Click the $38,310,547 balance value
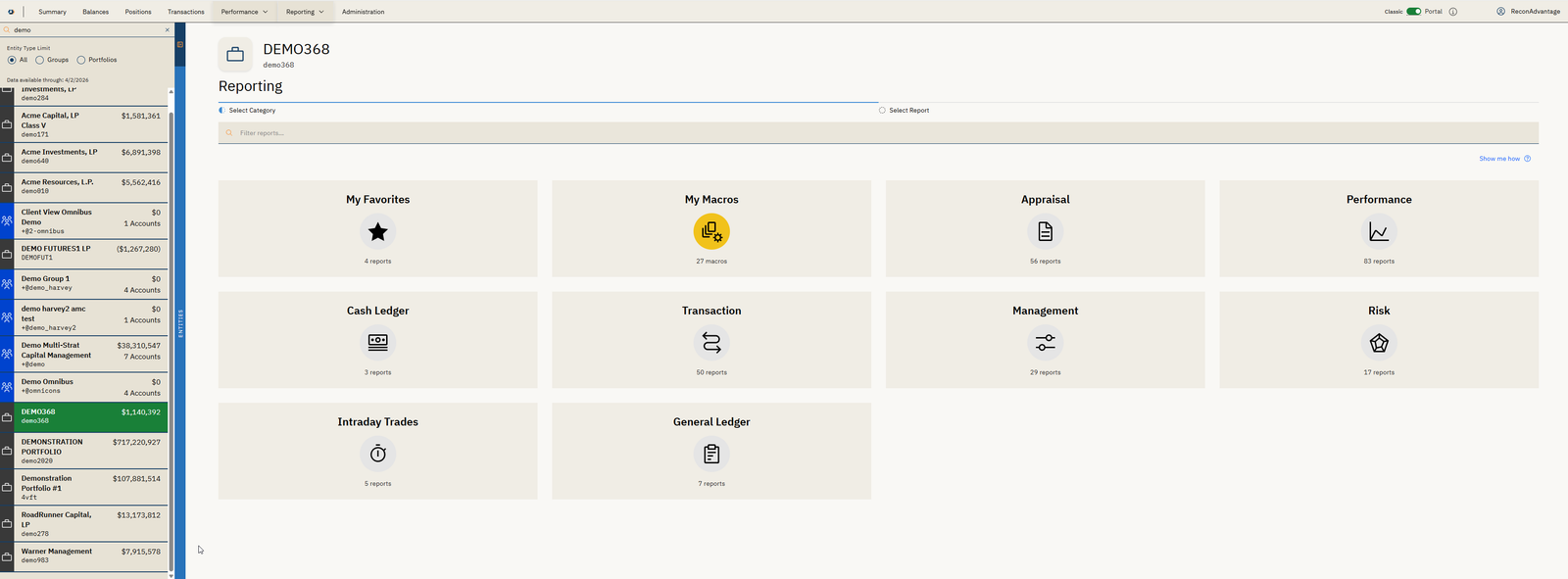Viewport: 1568px width, 579px height. [x=138, y=346]
